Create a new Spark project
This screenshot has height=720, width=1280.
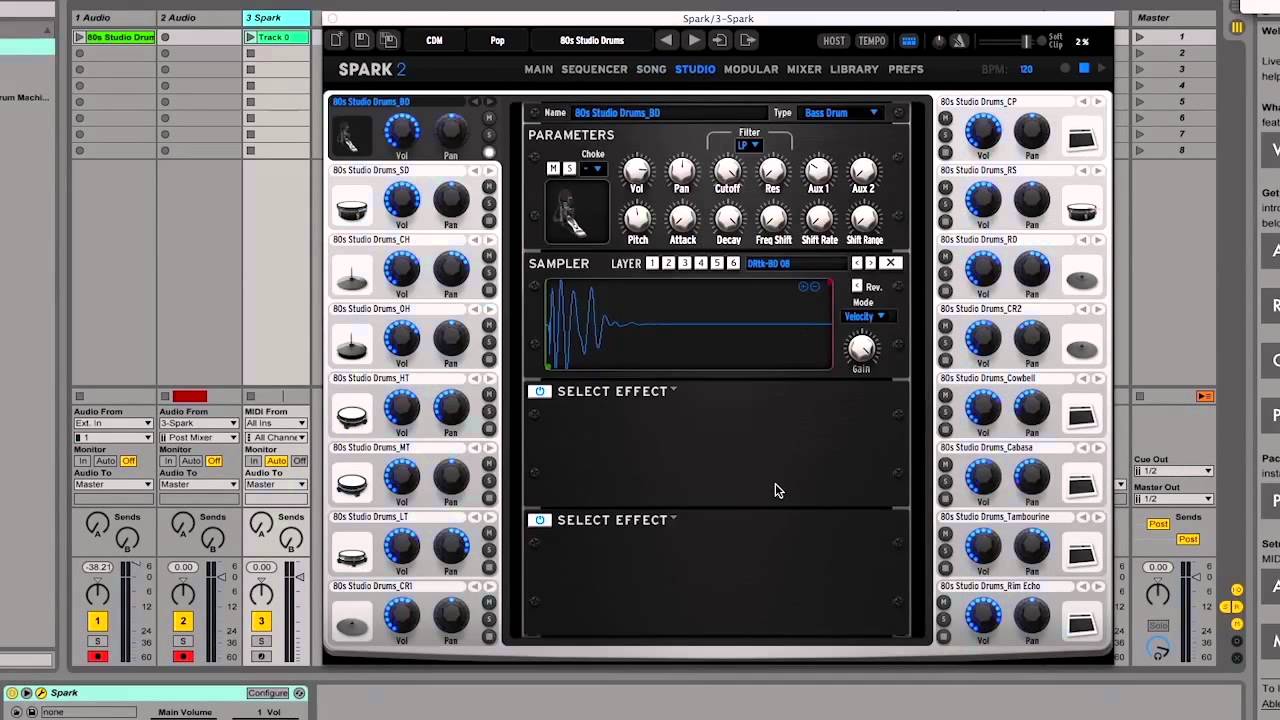337,40
